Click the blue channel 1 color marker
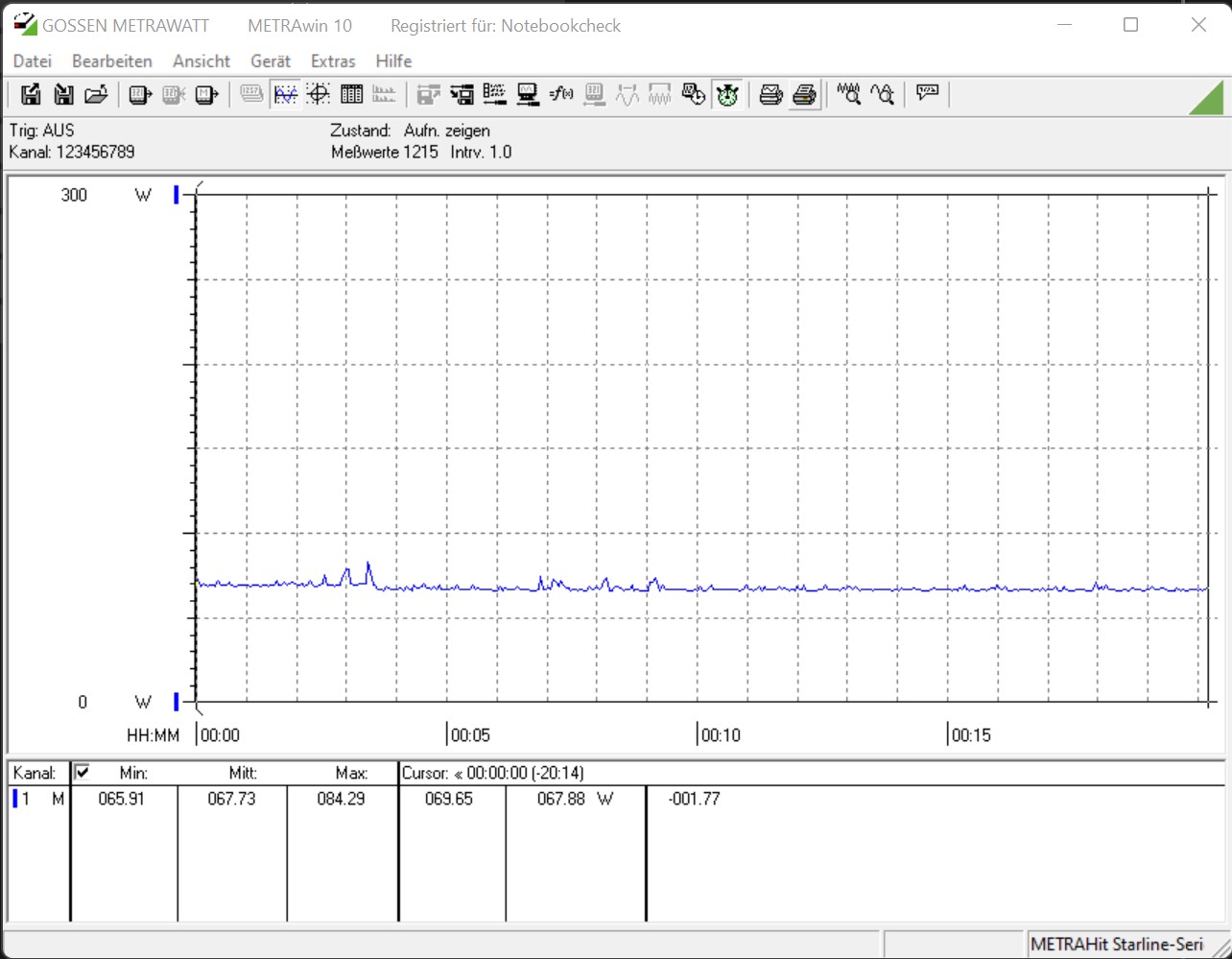The width and height of the screenshot is (1232, 959). pos(14,799)
